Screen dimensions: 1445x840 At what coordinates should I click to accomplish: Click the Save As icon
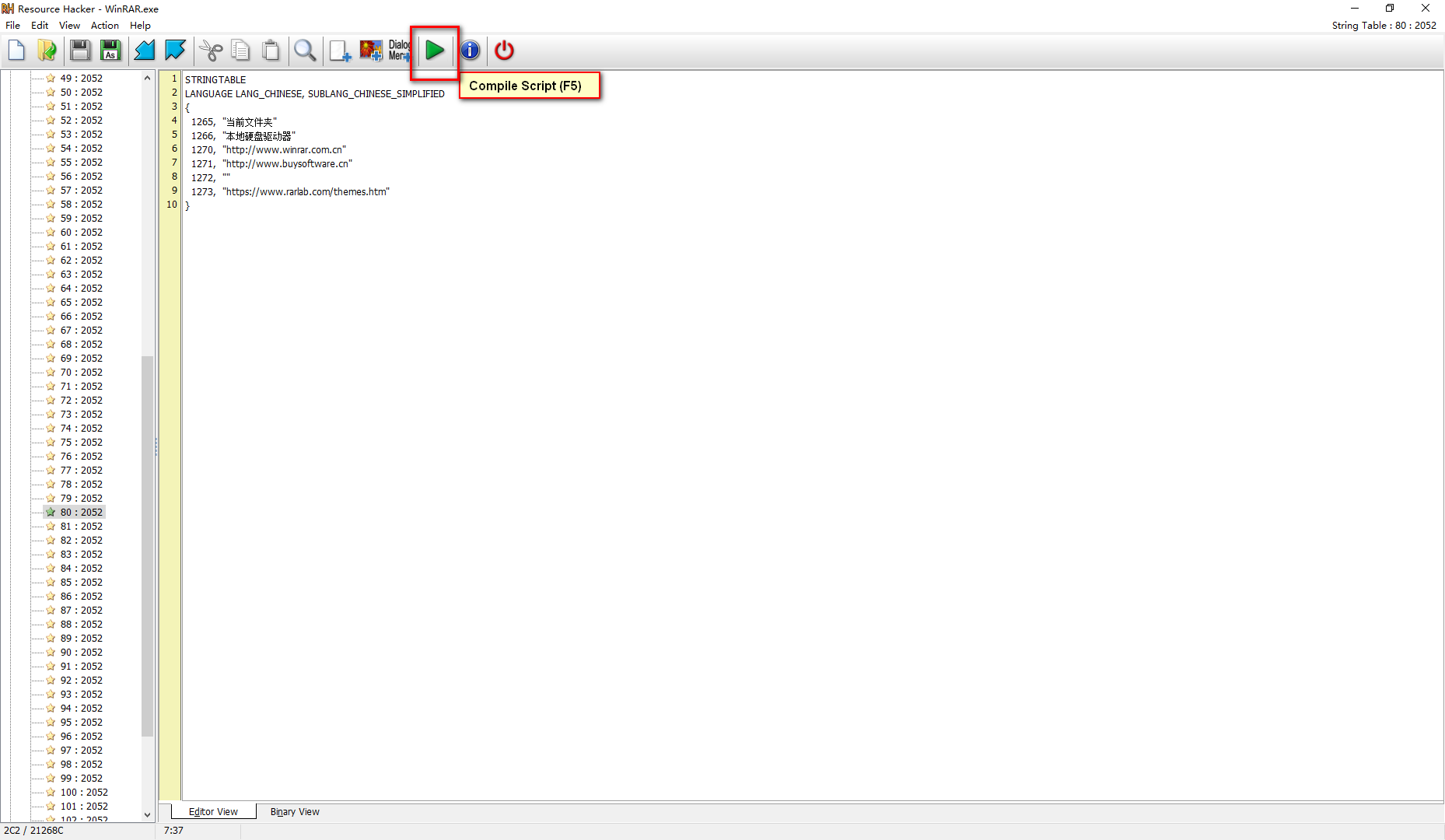110,51
